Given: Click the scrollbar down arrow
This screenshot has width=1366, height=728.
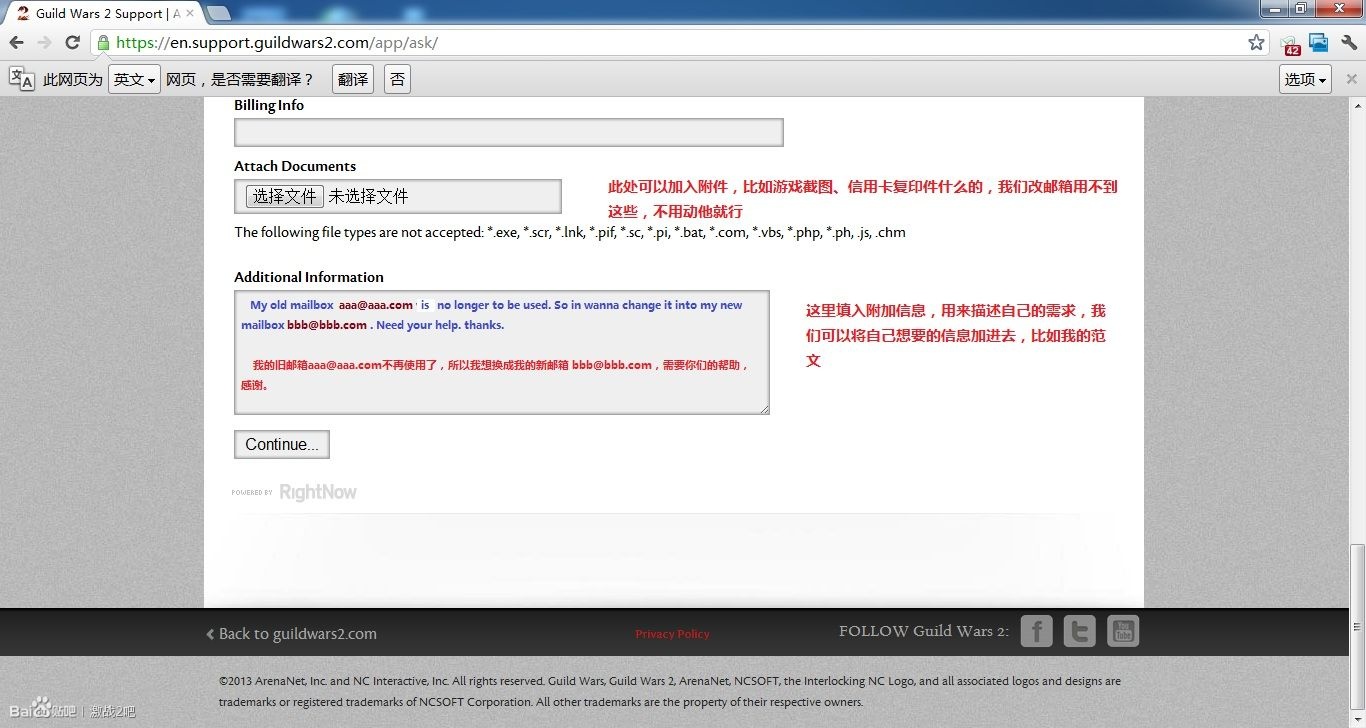Looking at the screenshot, I should (1357, 719).
